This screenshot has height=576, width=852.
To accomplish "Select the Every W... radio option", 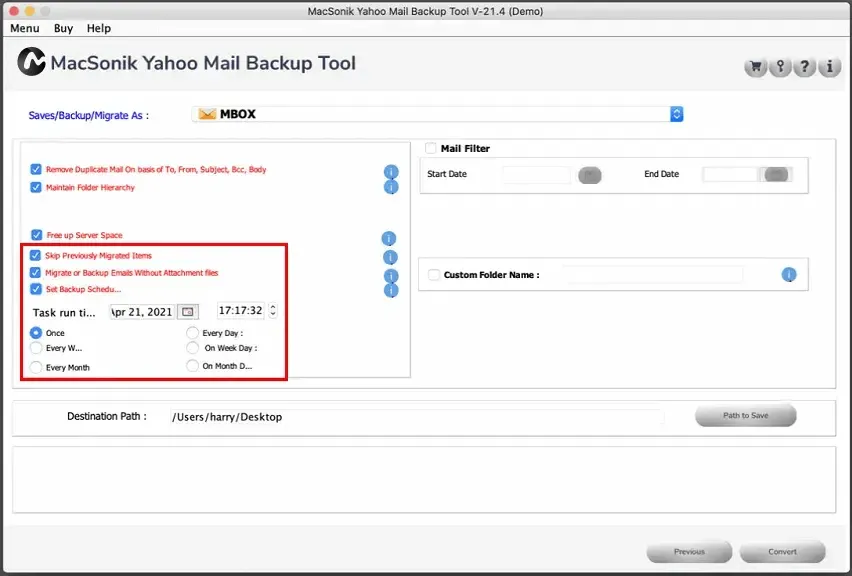I will (36, 348).
